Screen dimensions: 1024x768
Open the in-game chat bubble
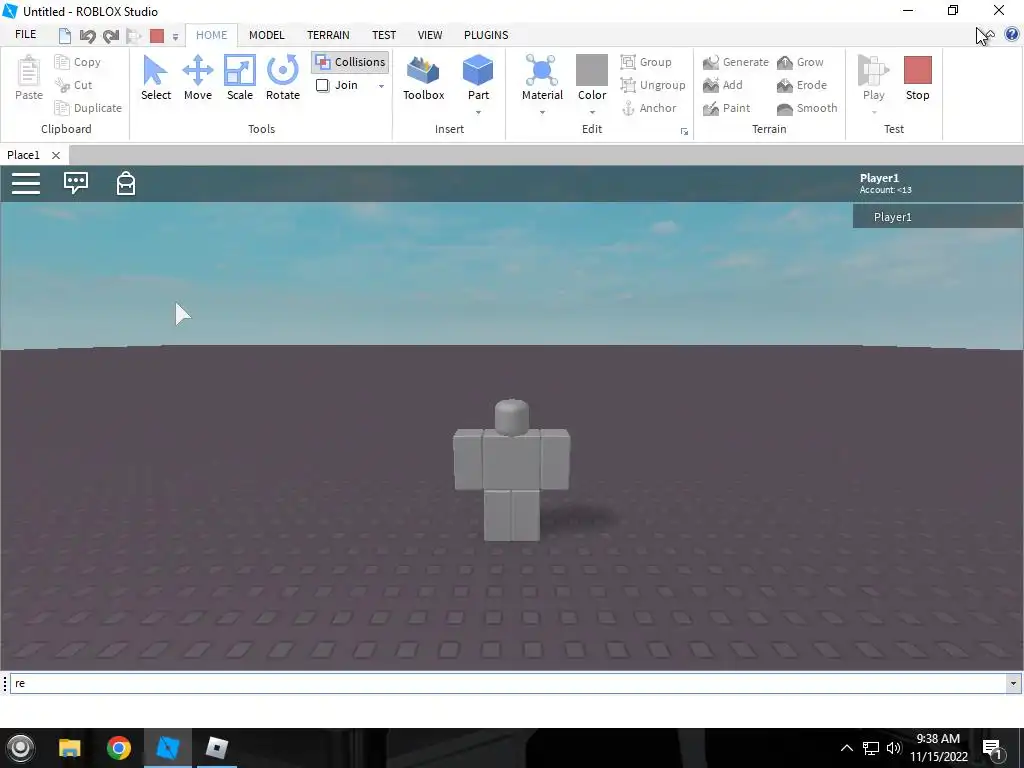point(76,183)
